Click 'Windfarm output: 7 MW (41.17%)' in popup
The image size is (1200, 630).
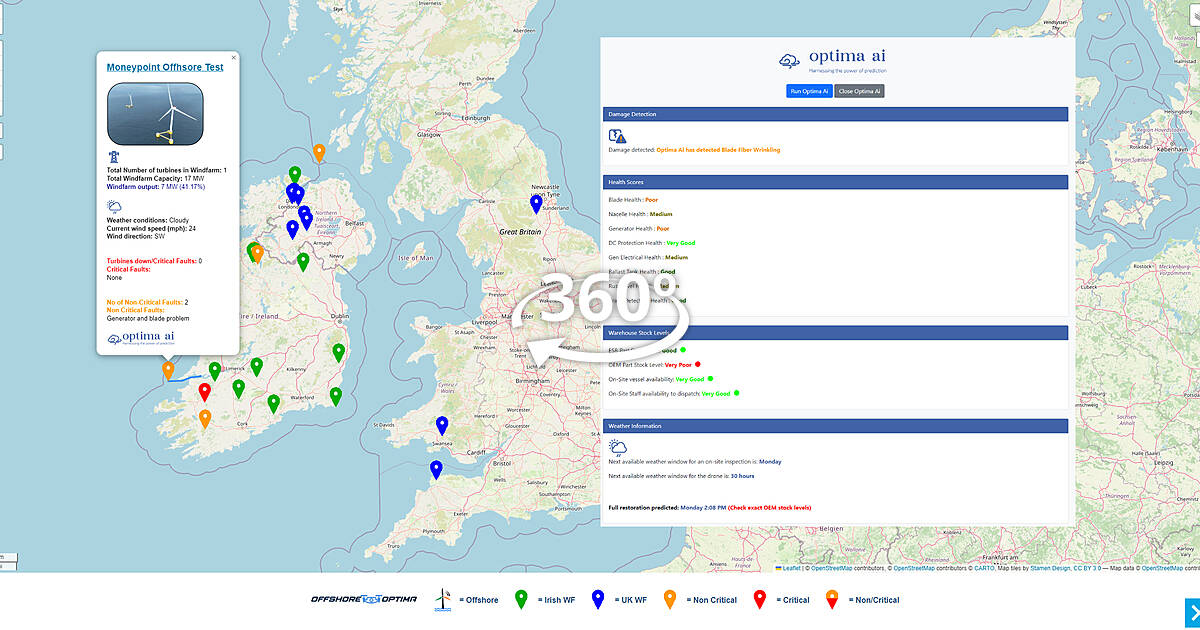click(156, 187)
